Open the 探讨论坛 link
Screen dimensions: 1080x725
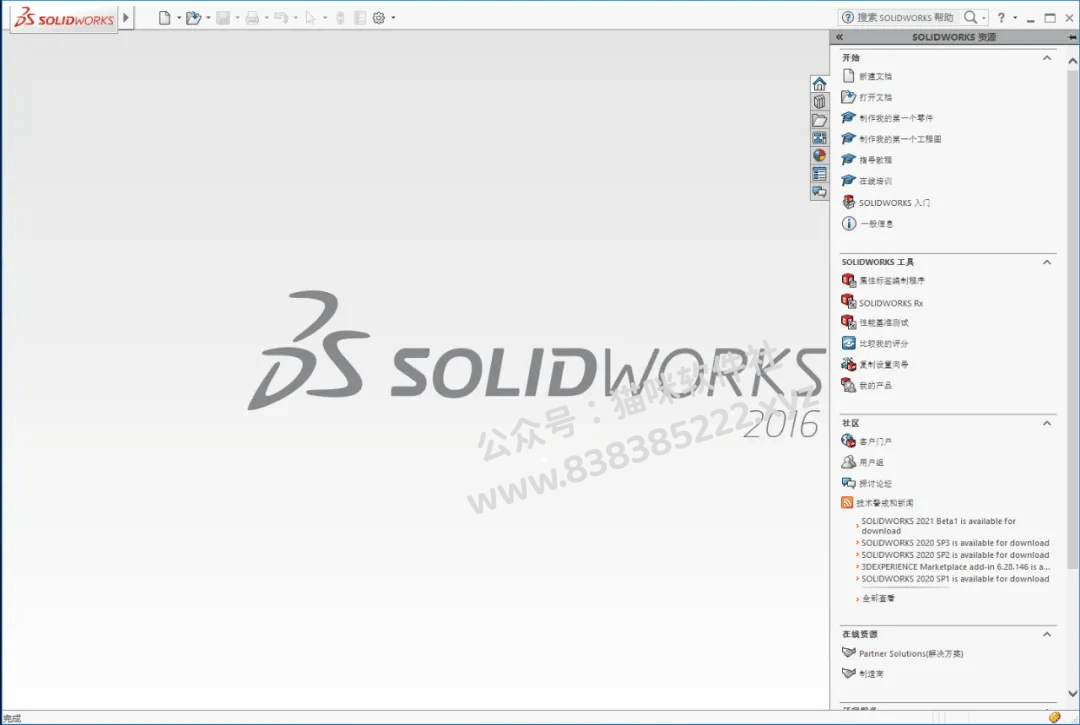[875, 483]
